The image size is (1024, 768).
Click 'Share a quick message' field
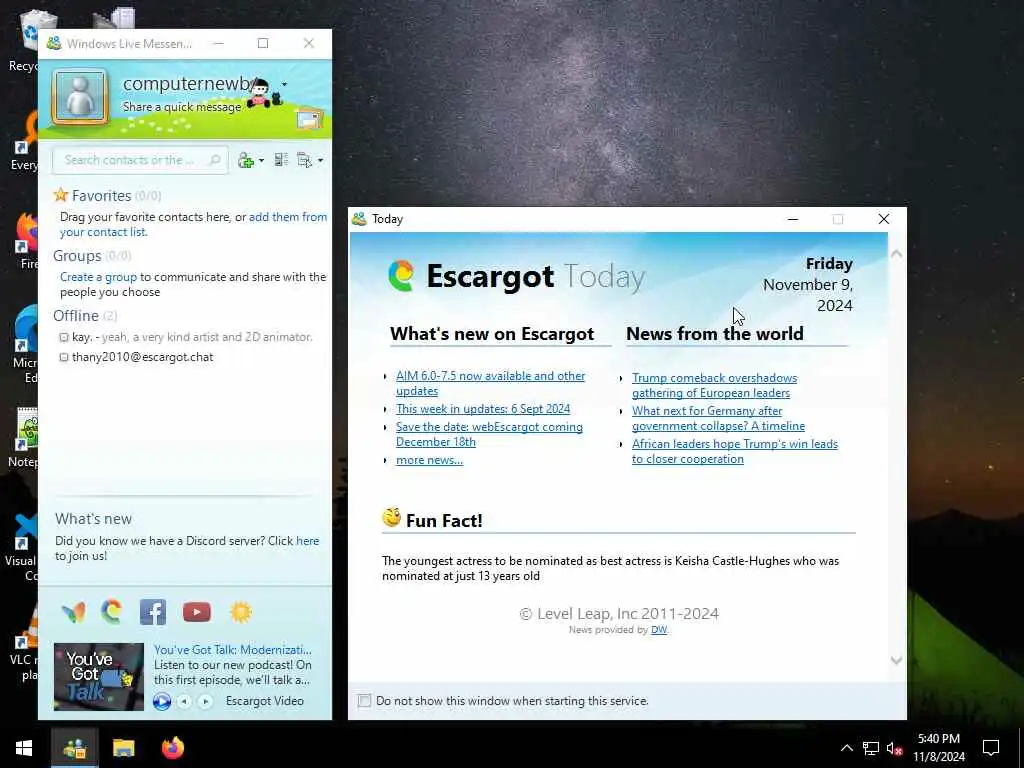(182, 107)
